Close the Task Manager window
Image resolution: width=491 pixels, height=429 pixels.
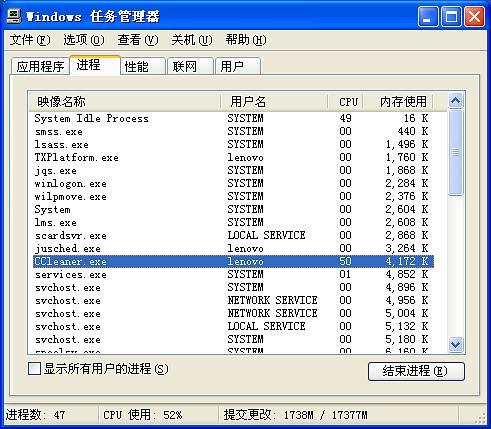tap(474, 16)
